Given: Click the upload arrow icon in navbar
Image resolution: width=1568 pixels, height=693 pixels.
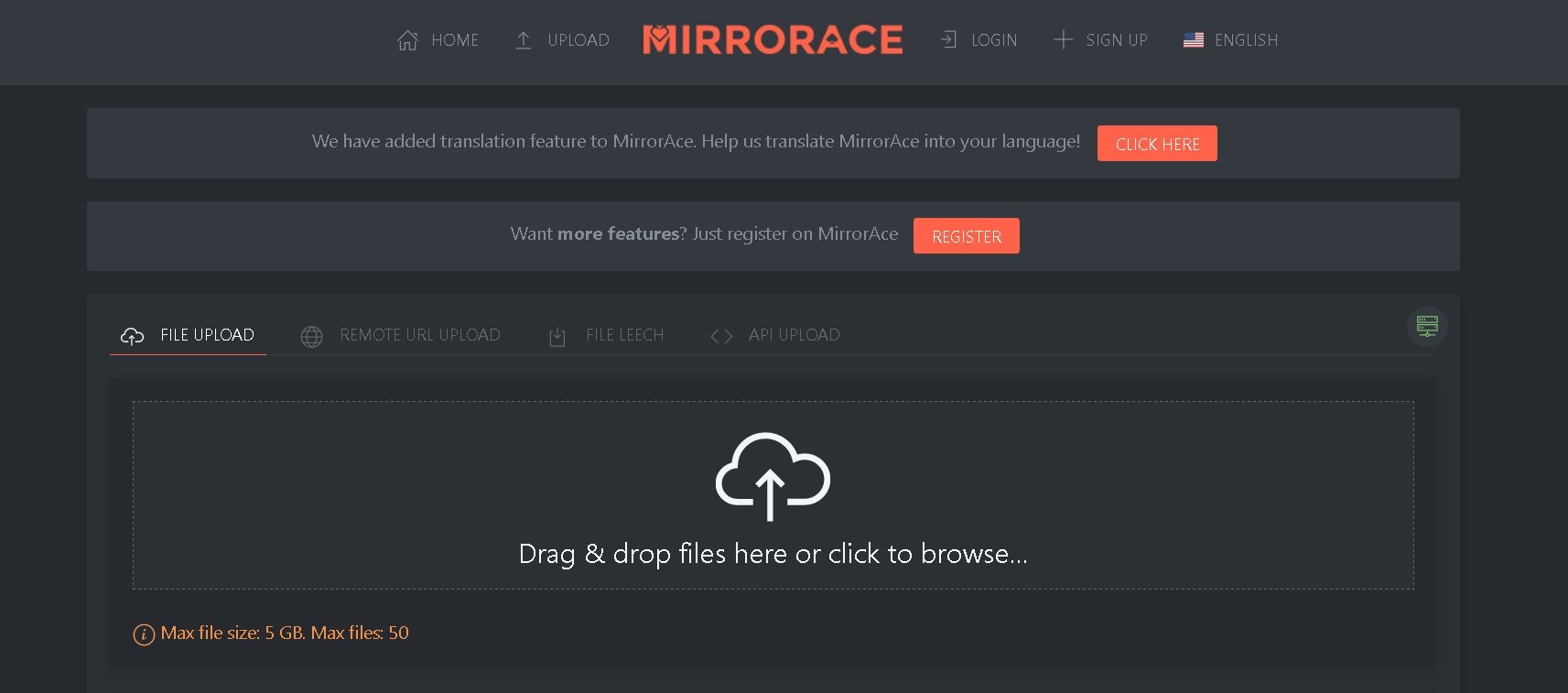Looking at the screenshot, I should (524, 40).
